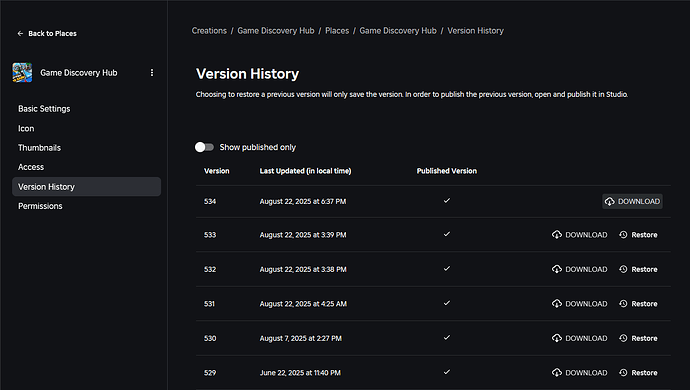
Task: Click the Restore label for version 533
Action: pyautogui.click(x=644, y=235)
